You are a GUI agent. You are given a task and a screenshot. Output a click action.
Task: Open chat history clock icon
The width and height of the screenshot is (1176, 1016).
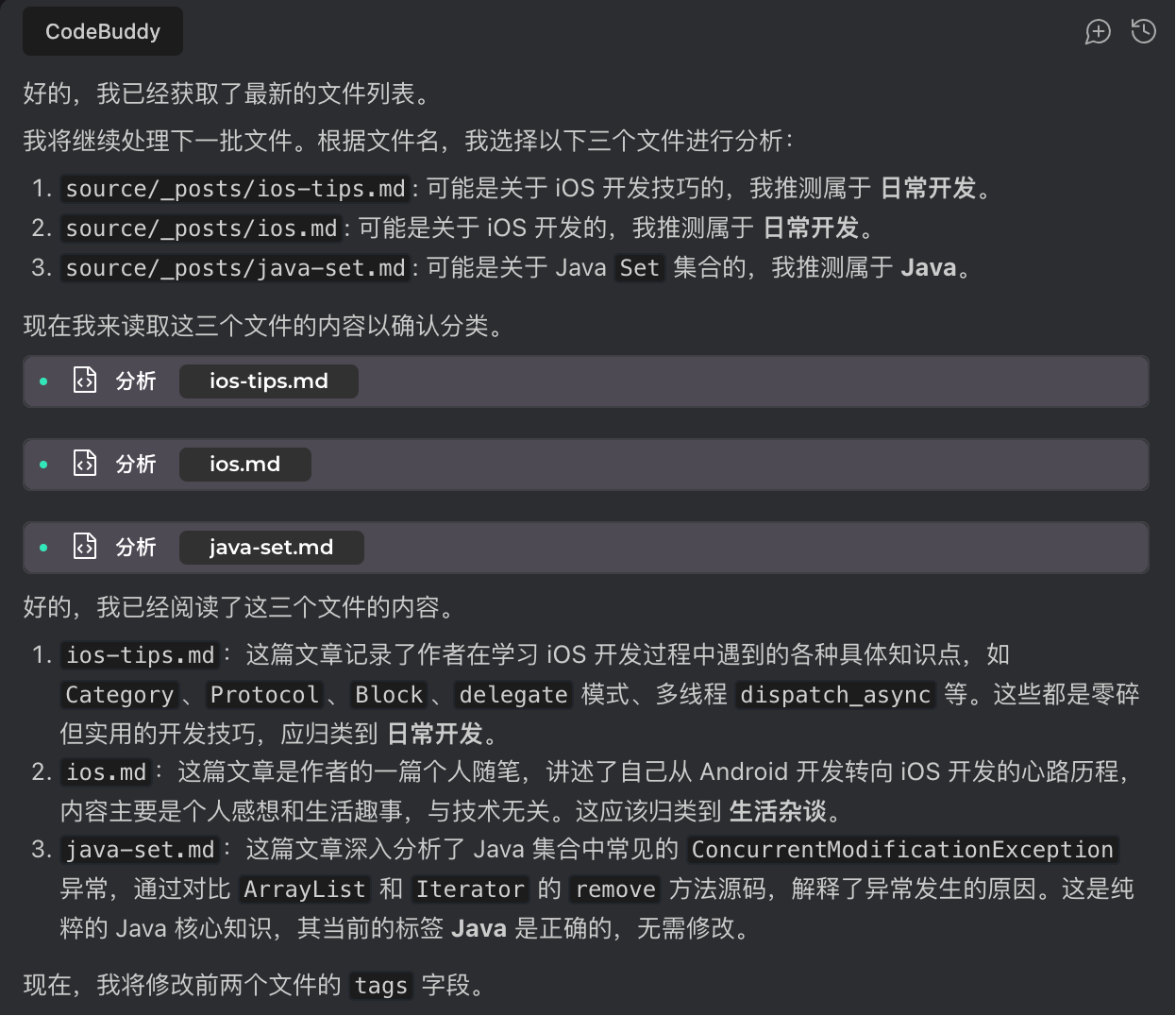point(1143,32)
